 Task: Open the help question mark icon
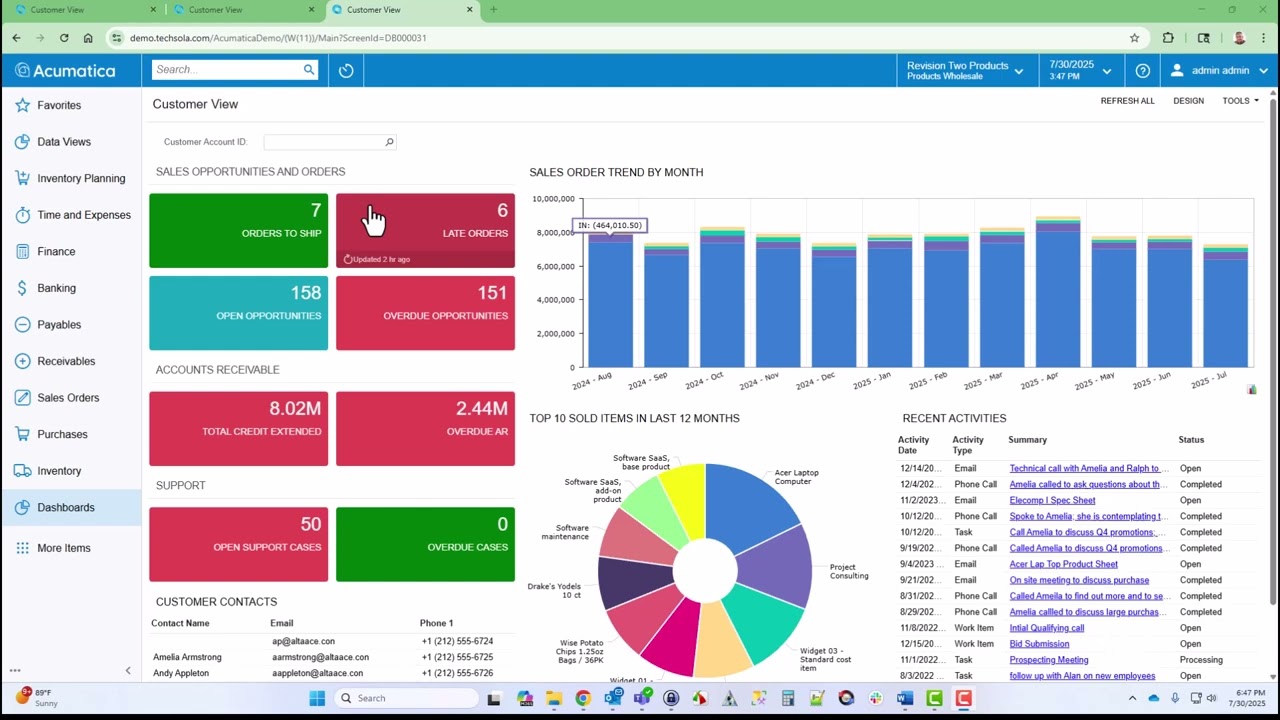click(x=1142, y=71)
